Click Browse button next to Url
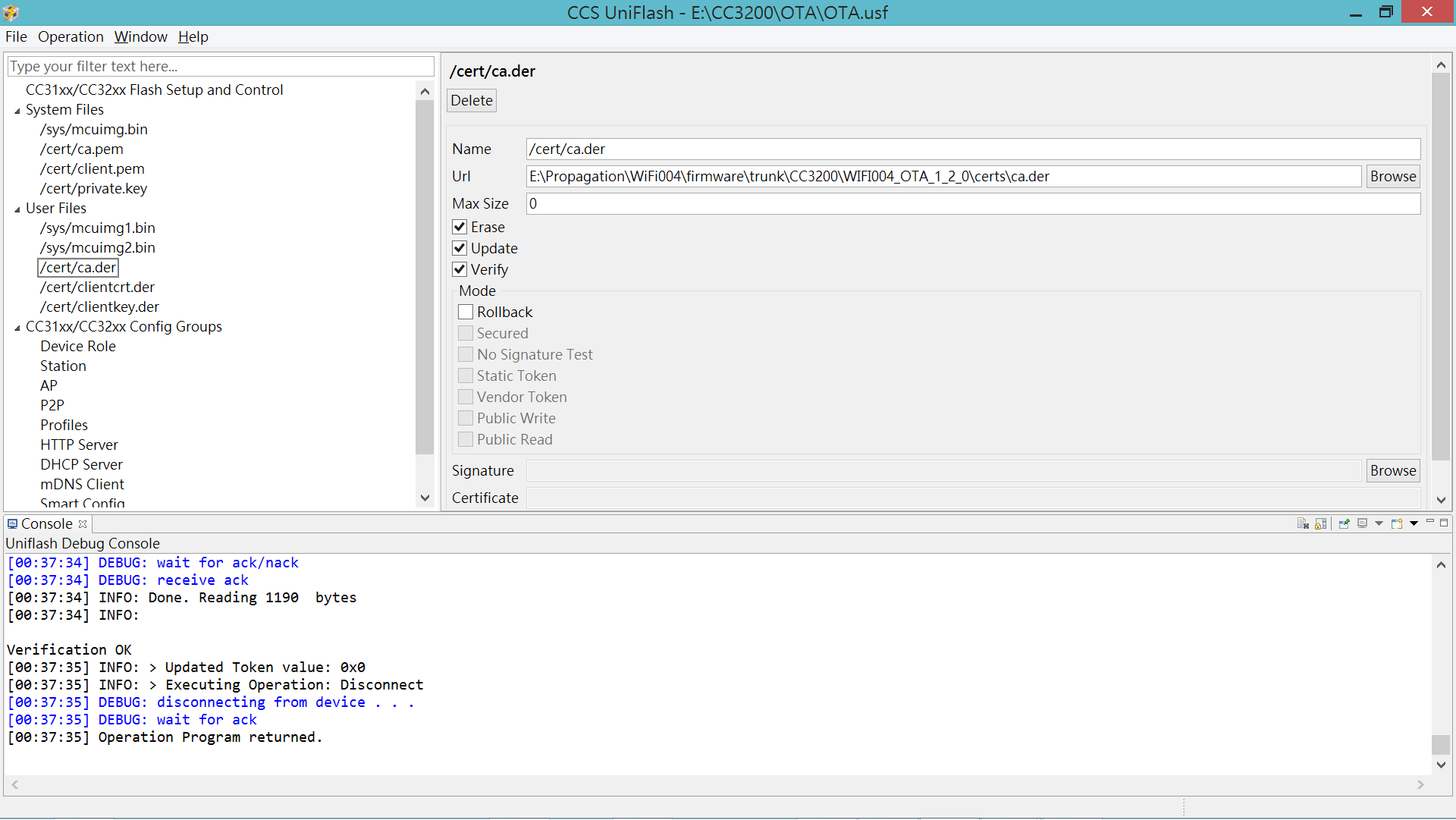The width and height of the screenshot is (1456, 820). click(1392, 176)
